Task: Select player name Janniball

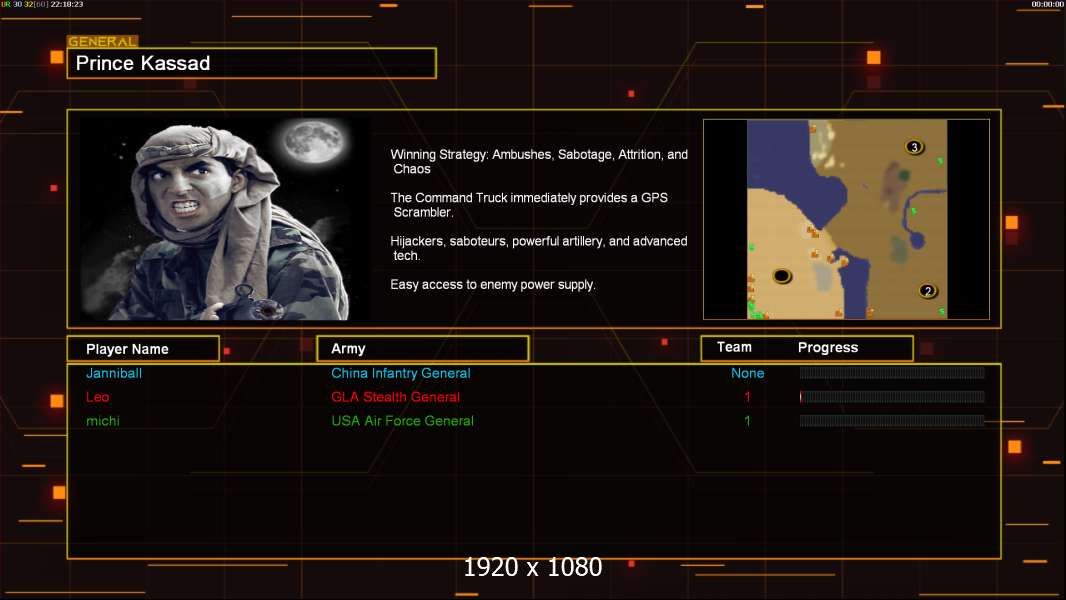Action: click(114, 373)
